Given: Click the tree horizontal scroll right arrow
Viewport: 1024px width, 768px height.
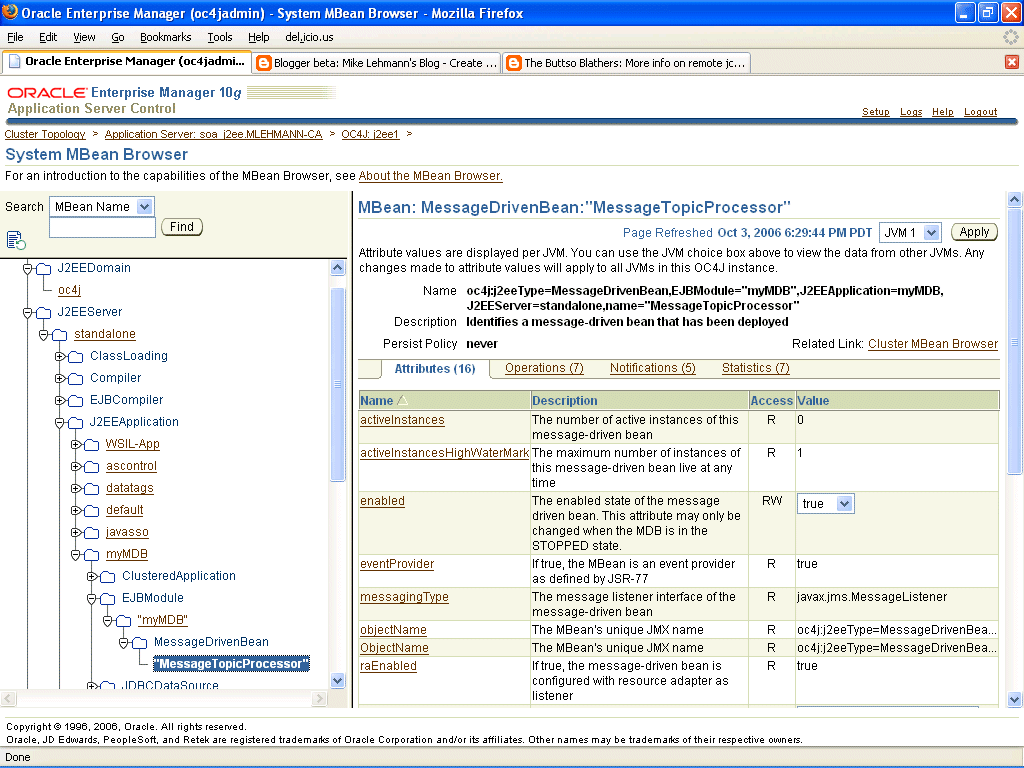Looking at the screenshot, I should [x=319, y=699].
